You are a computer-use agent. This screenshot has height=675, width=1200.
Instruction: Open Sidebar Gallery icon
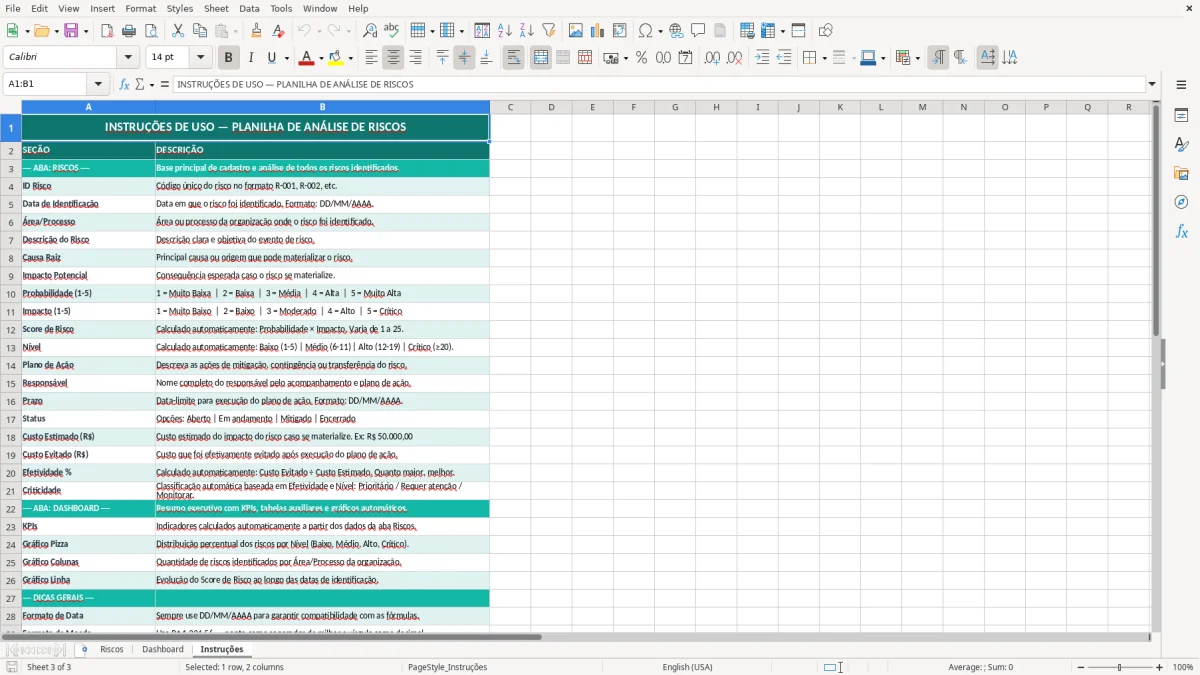point(1181,173)
